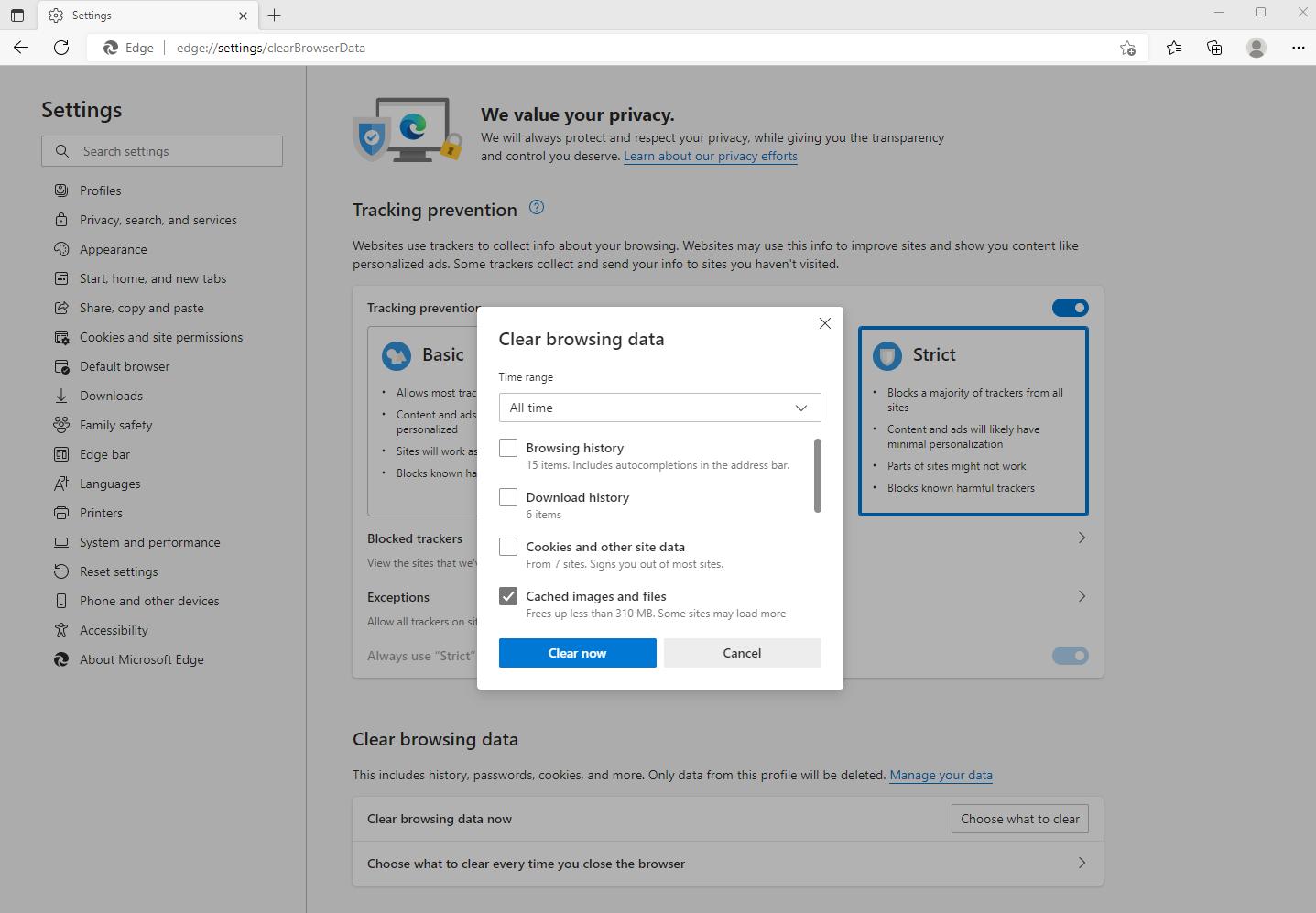Open the Collections toolbar icon
1316x913 pixels.
(x=1214, y=48)
